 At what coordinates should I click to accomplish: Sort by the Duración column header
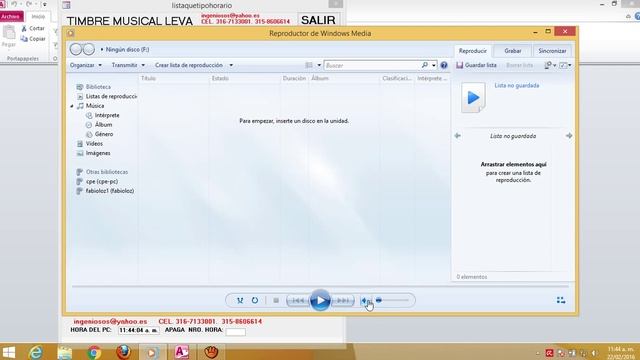[295, 78]
